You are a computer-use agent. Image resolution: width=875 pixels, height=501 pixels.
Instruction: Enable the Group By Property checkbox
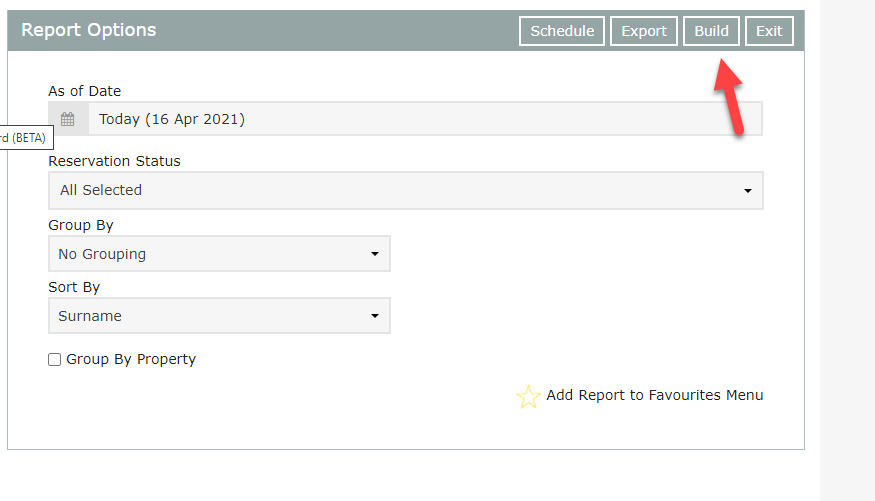click(x=55, y=360)
